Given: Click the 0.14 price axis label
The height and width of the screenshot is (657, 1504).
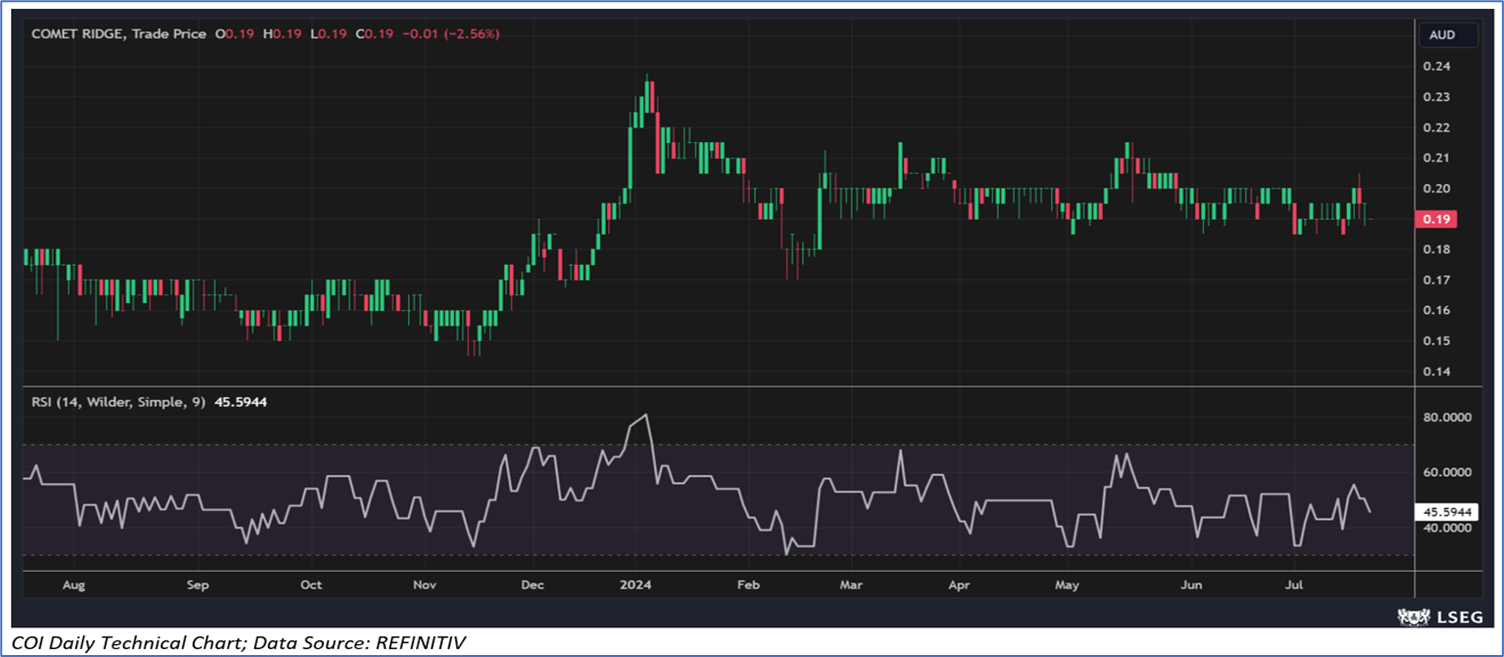Looking at the screenshot, I should (1435, 372).
